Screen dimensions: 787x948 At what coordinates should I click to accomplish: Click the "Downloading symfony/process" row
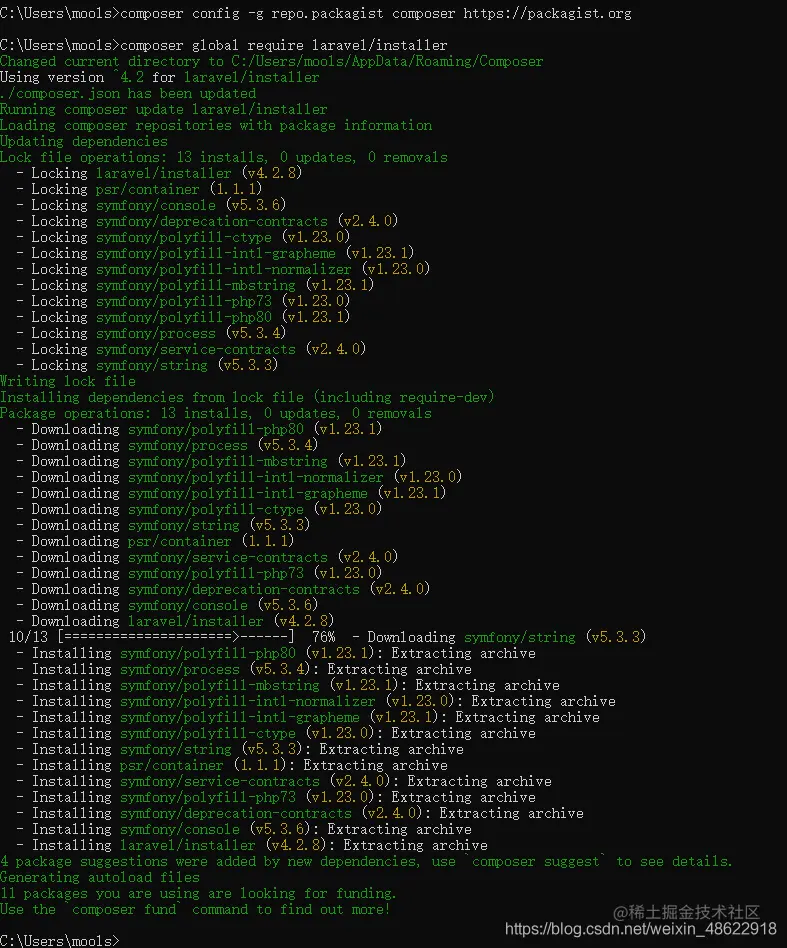tap(167, 445)
